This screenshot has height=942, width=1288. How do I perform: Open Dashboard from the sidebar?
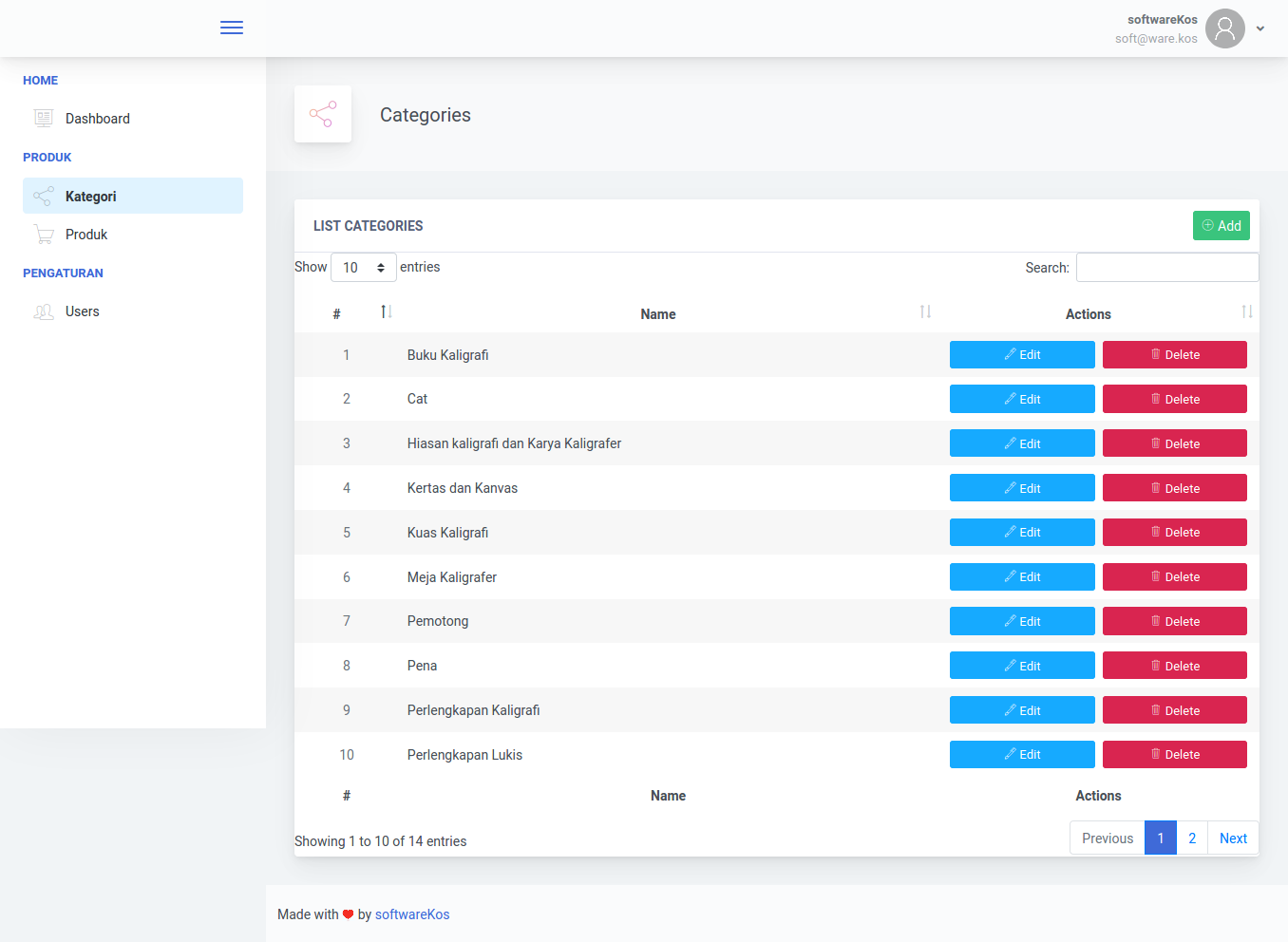pyautogui.click(x=133, y=119)
